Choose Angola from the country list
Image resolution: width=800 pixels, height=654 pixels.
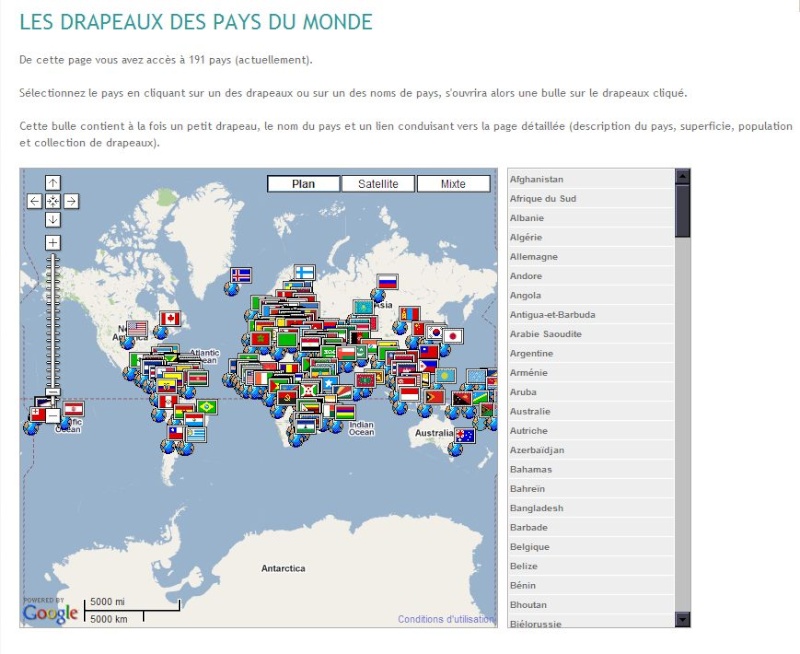coord(591,295)
